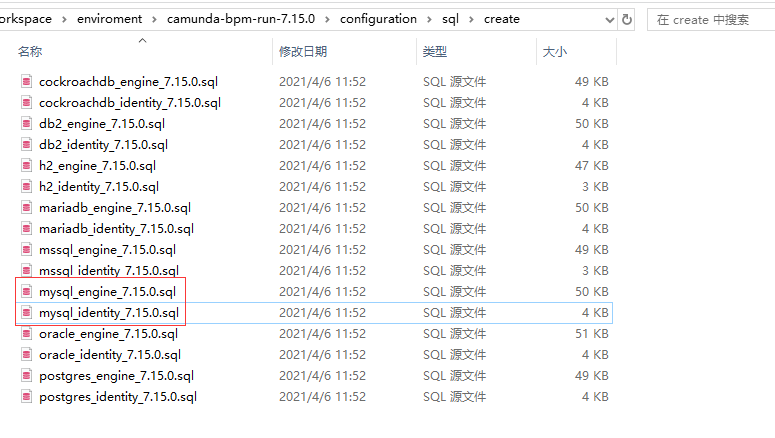This screenshot has width=775, height=438.
Task: Sort files by the 修改日期 column header
Action: 303,51
